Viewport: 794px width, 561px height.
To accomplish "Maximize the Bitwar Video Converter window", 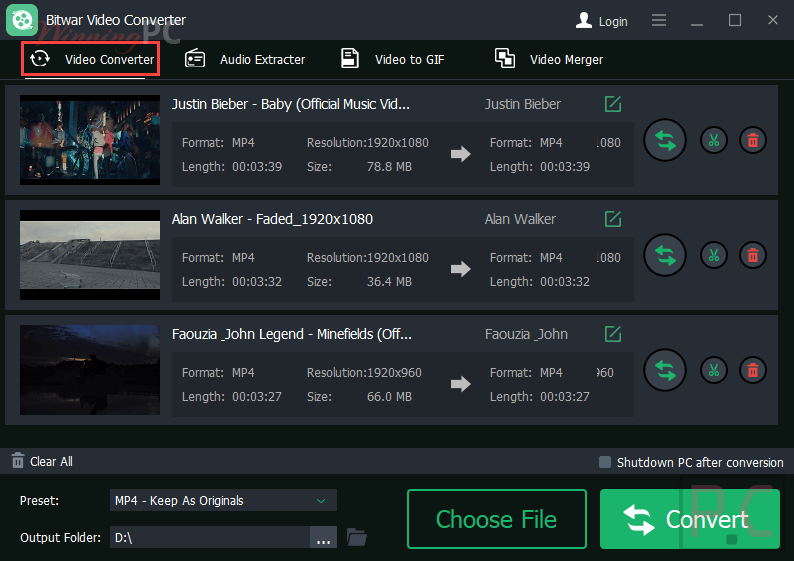I will pyautogui.click(x=735, y=20).
